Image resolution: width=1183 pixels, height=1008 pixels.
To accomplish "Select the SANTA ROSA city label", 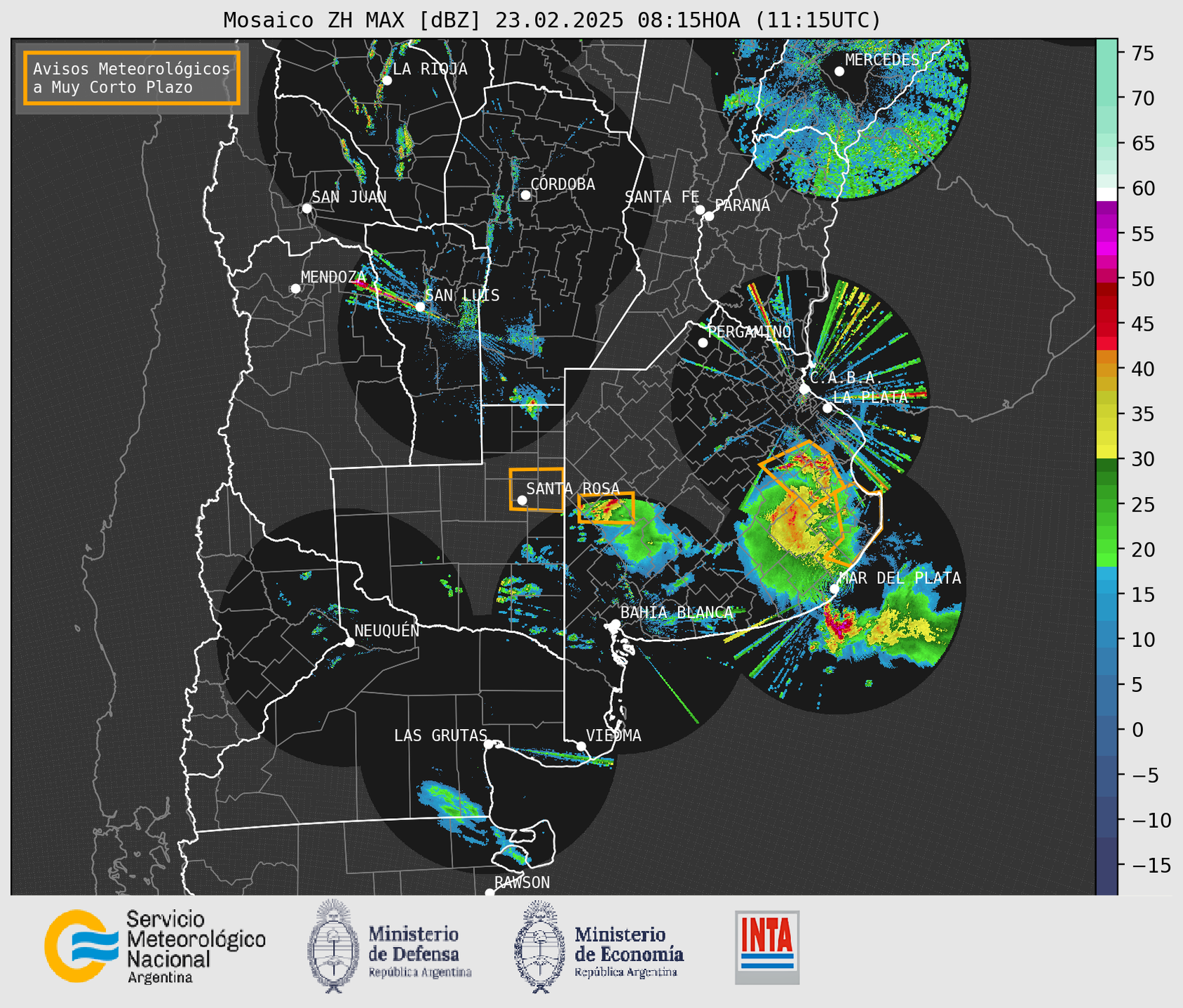I will (573, 489).
